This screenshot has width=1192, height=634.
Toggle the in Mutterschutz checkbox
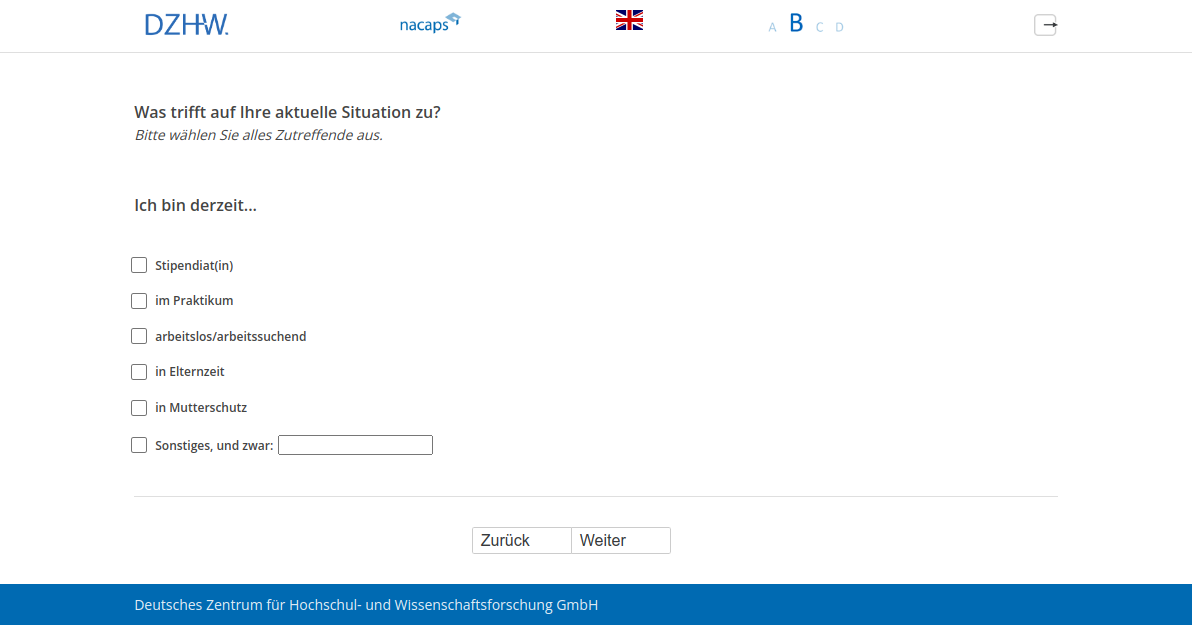coord(139,408)
